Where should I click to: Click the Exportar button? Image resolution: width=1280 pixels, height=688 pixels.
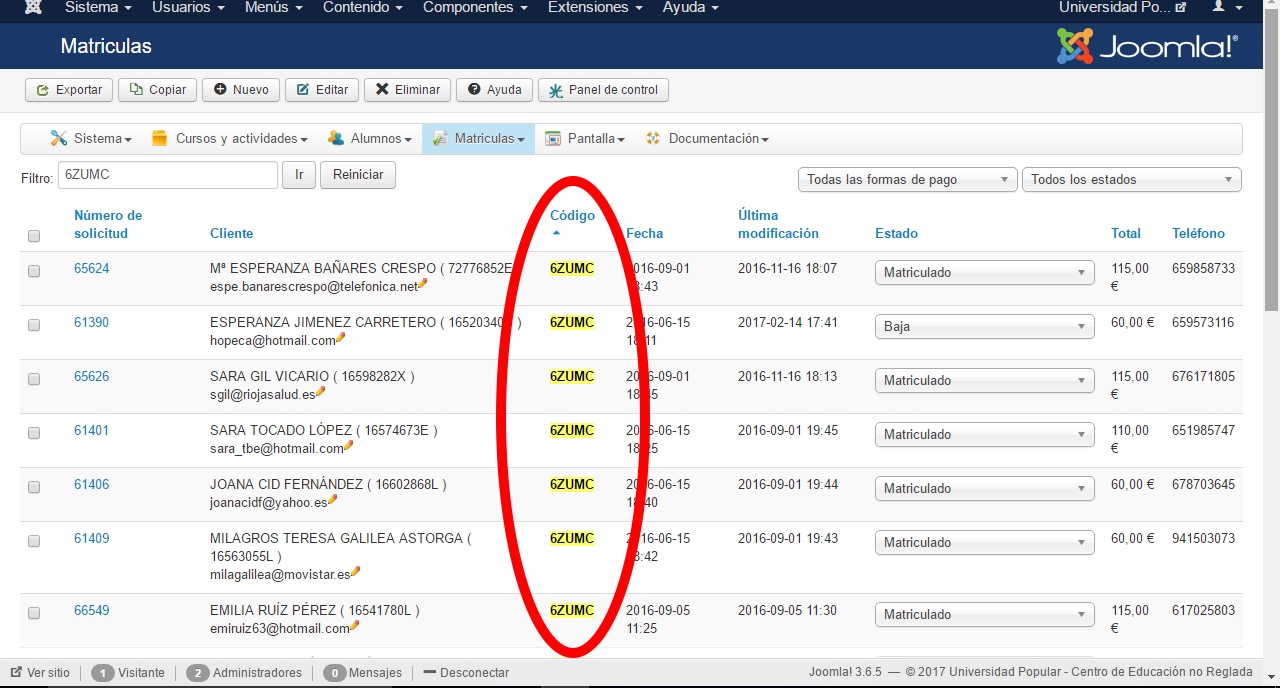(x=69, y=90)
